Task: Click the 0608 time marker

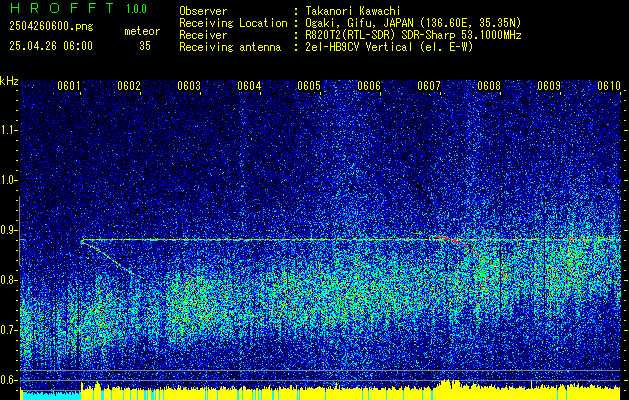Action: 489,86
